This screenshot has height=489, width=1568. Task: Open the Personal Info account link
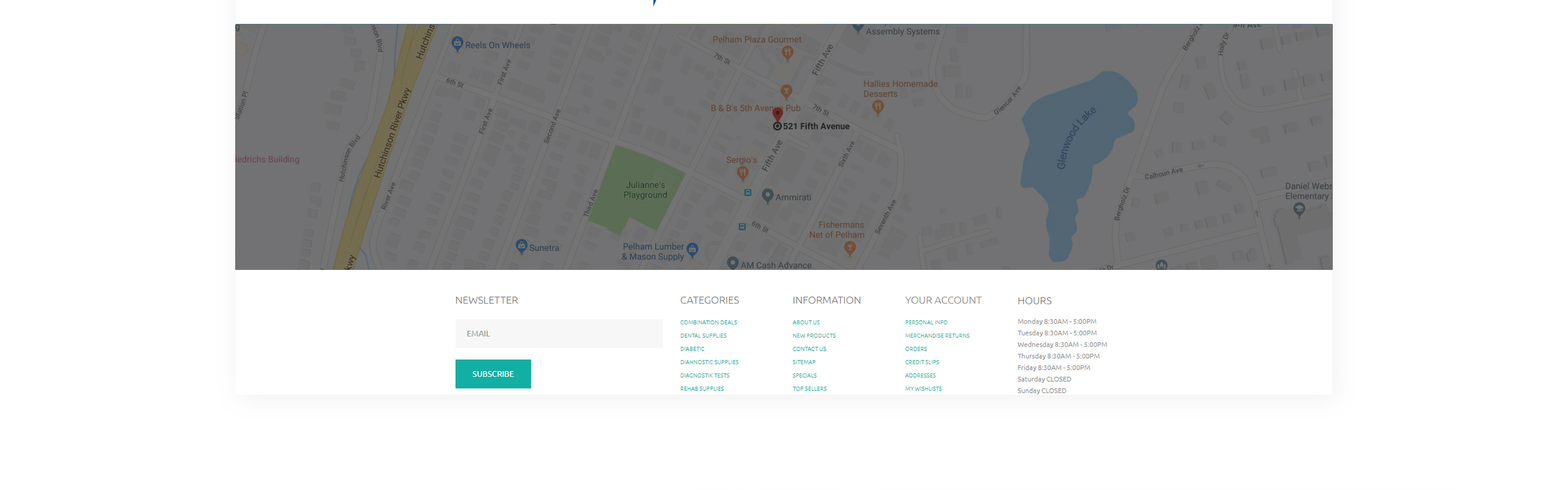pos(925,322)
